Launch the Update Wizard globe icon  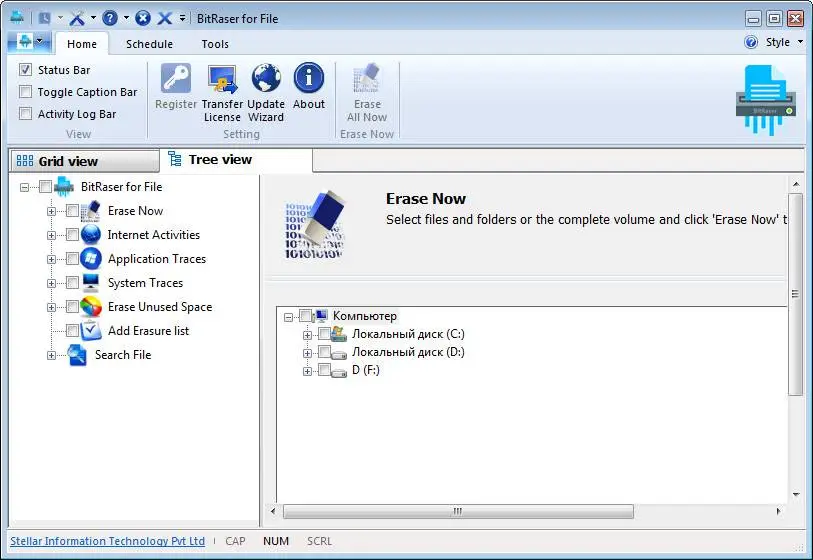[x=266, y=78]
